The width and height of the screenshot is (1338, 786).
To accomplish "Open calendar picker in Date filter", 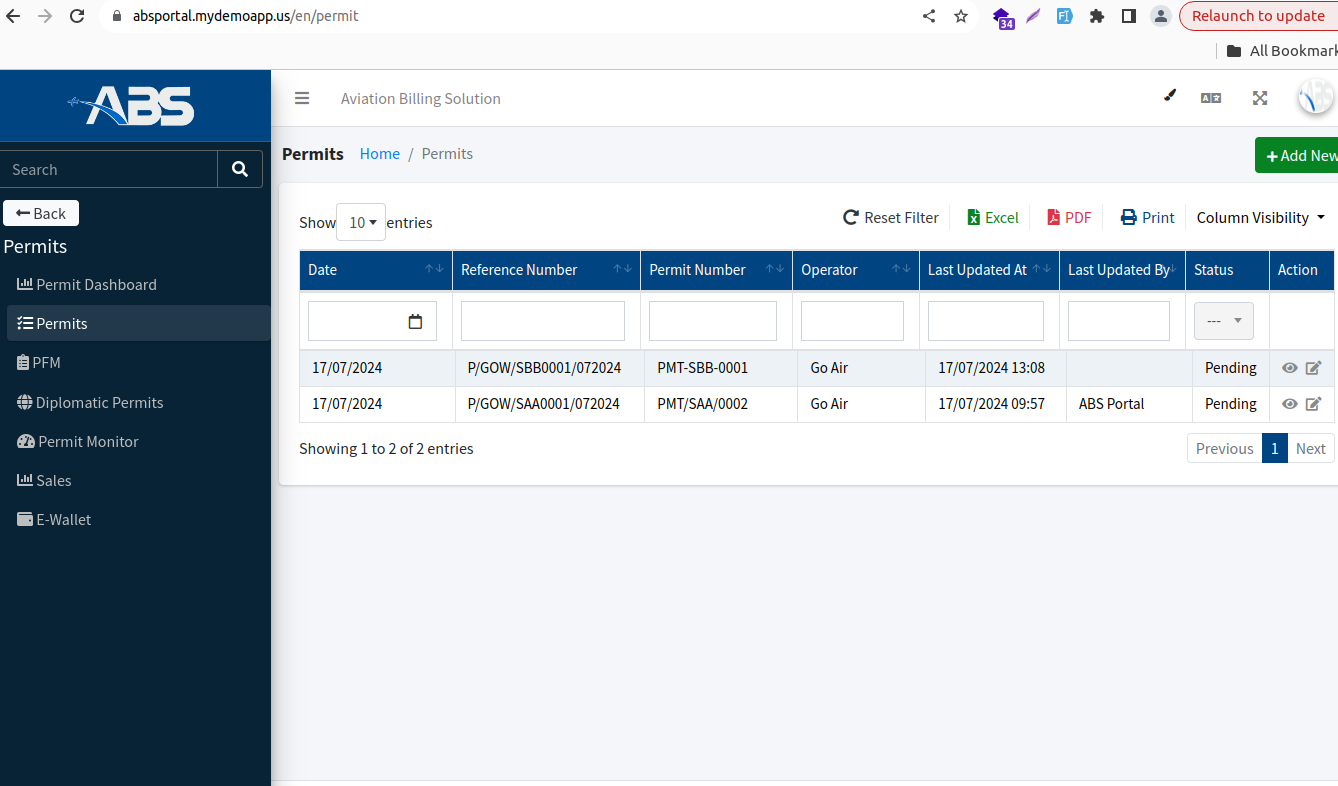I will pyautogui.click(x=416, y=322).
